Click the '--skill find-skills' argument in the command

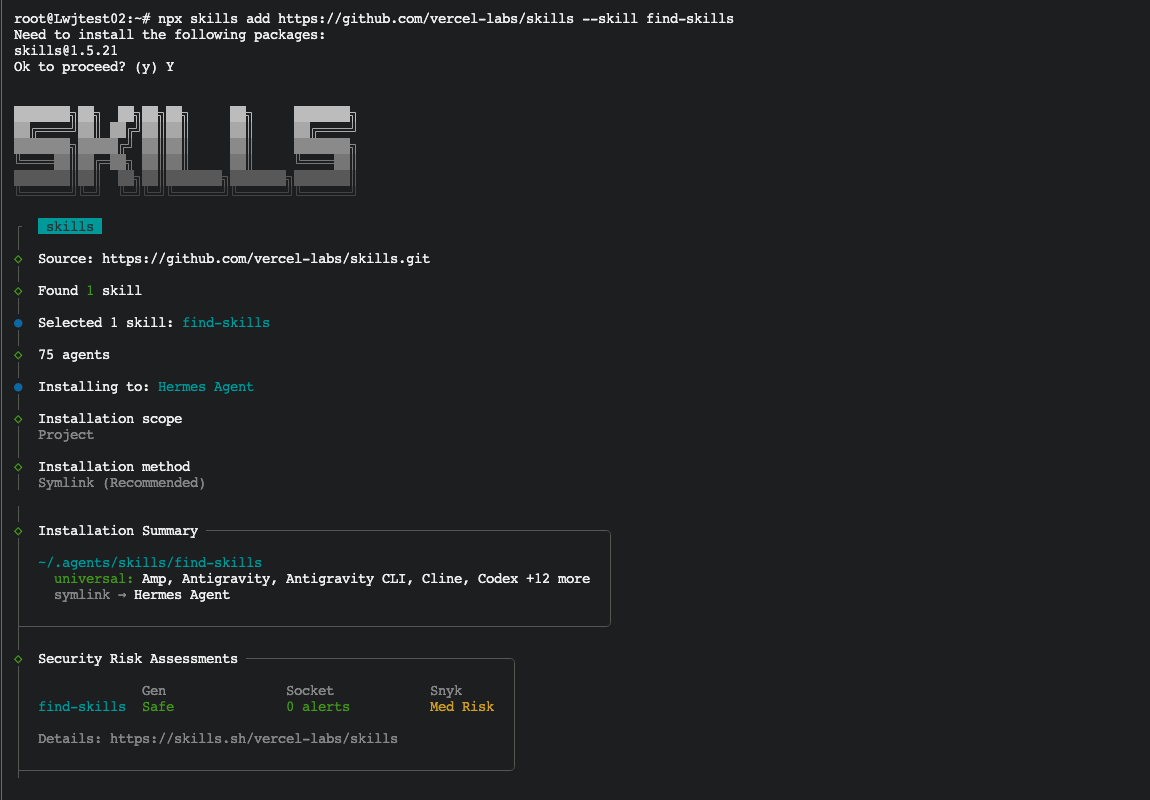pos(658,18)
